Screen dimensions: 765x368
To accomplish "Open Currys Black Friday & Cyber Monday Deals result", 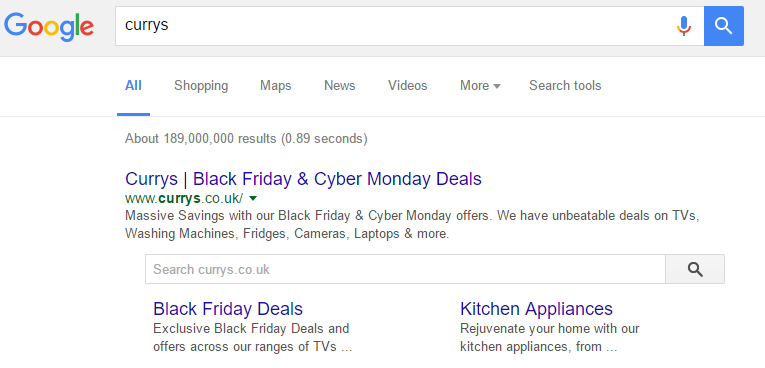I will [303, 179].
